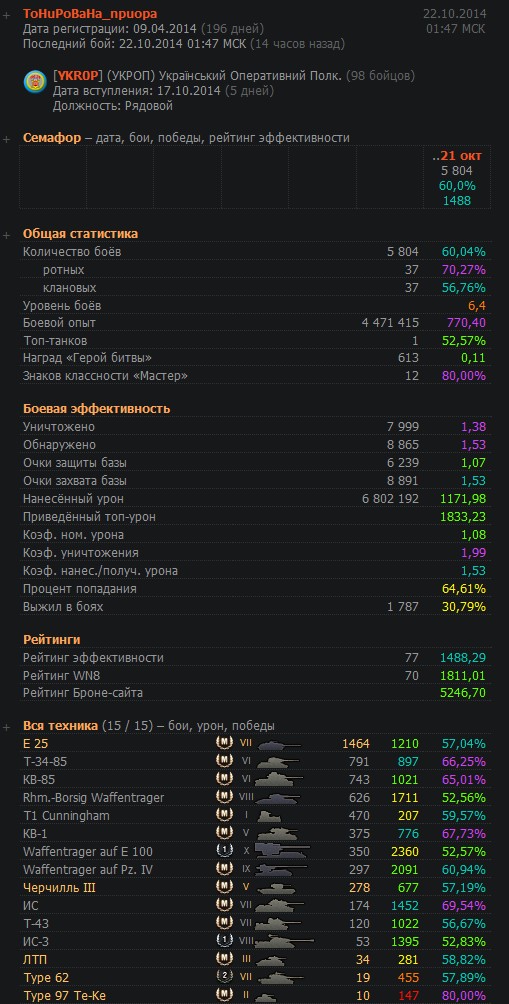Click the mastery badge in the E 25 row
509x1004 pixels.
(x=224, y=743)
